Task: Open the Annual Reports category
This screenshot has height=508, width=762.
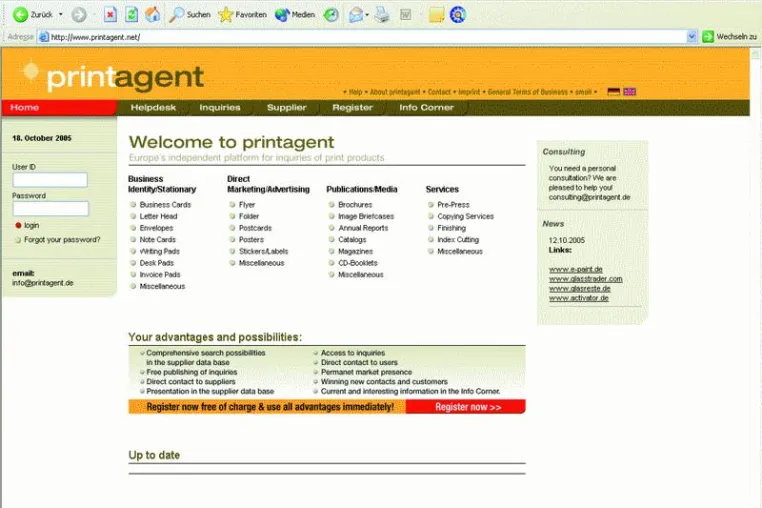Action: pos(363,228)
